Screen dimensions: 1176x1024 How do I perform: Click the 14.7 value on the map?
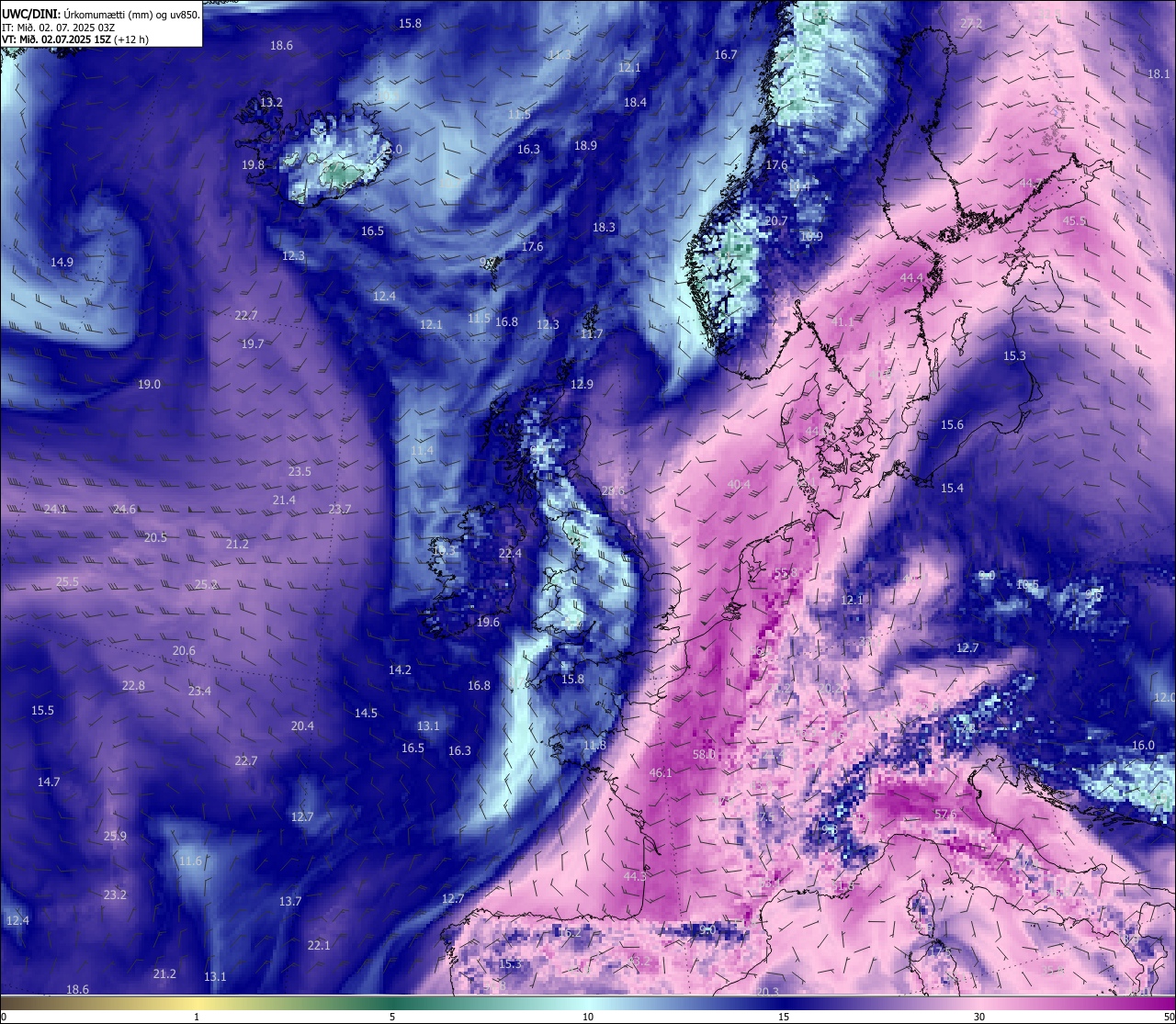point(49,782)
